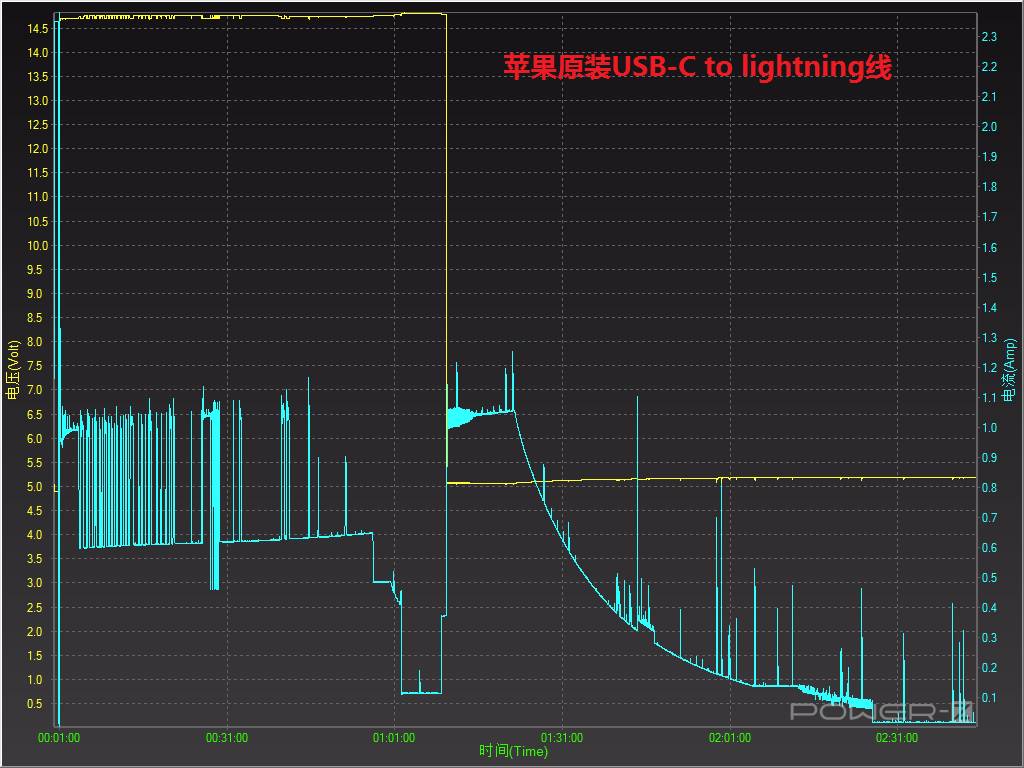Click 1.6 on the current axis
The image size is (1024, 768).
pyautogui.click(x=989, y=248)
